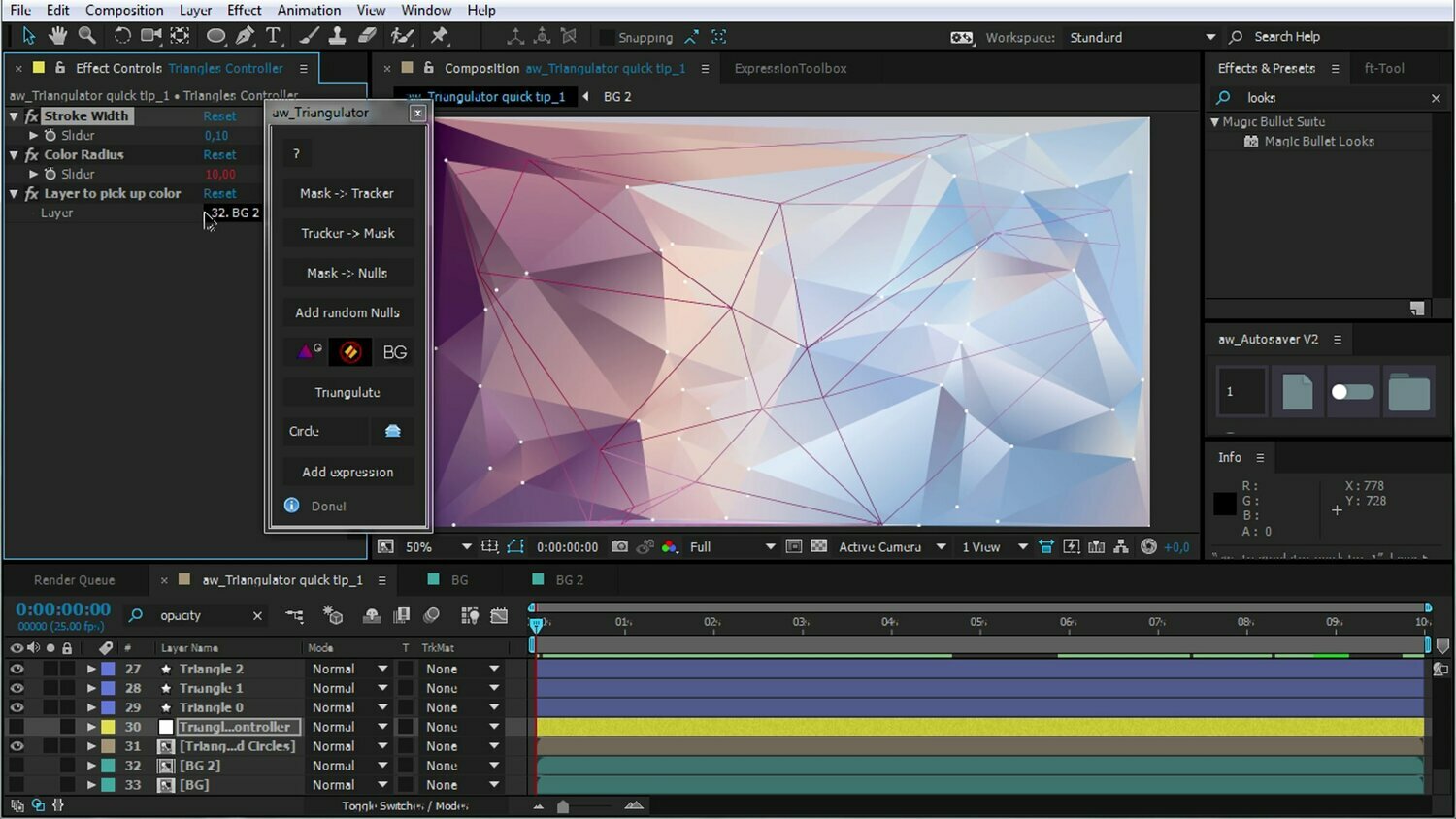This screenshot has width=1456, height=819.
Task: Click the Add random Nulls button
Action: pos(347,312)
